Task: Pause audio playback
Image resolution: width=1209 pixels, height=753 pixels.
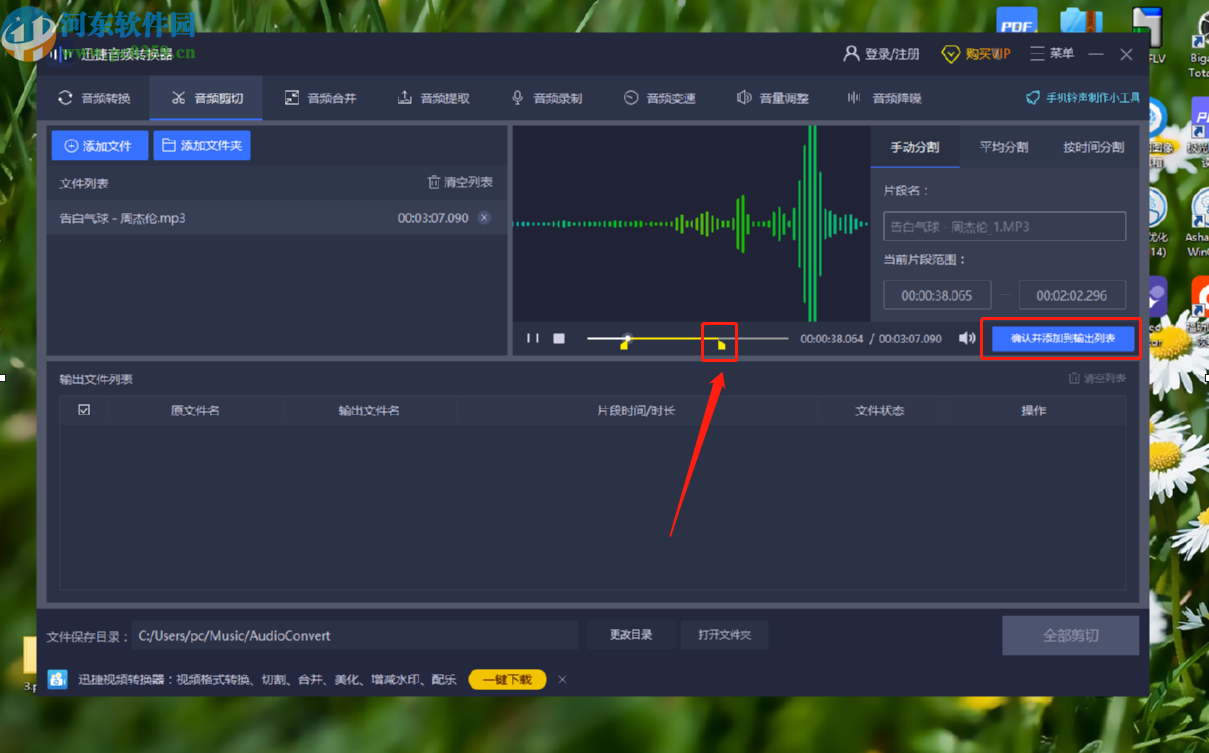Action: click(x=533, y=338)
